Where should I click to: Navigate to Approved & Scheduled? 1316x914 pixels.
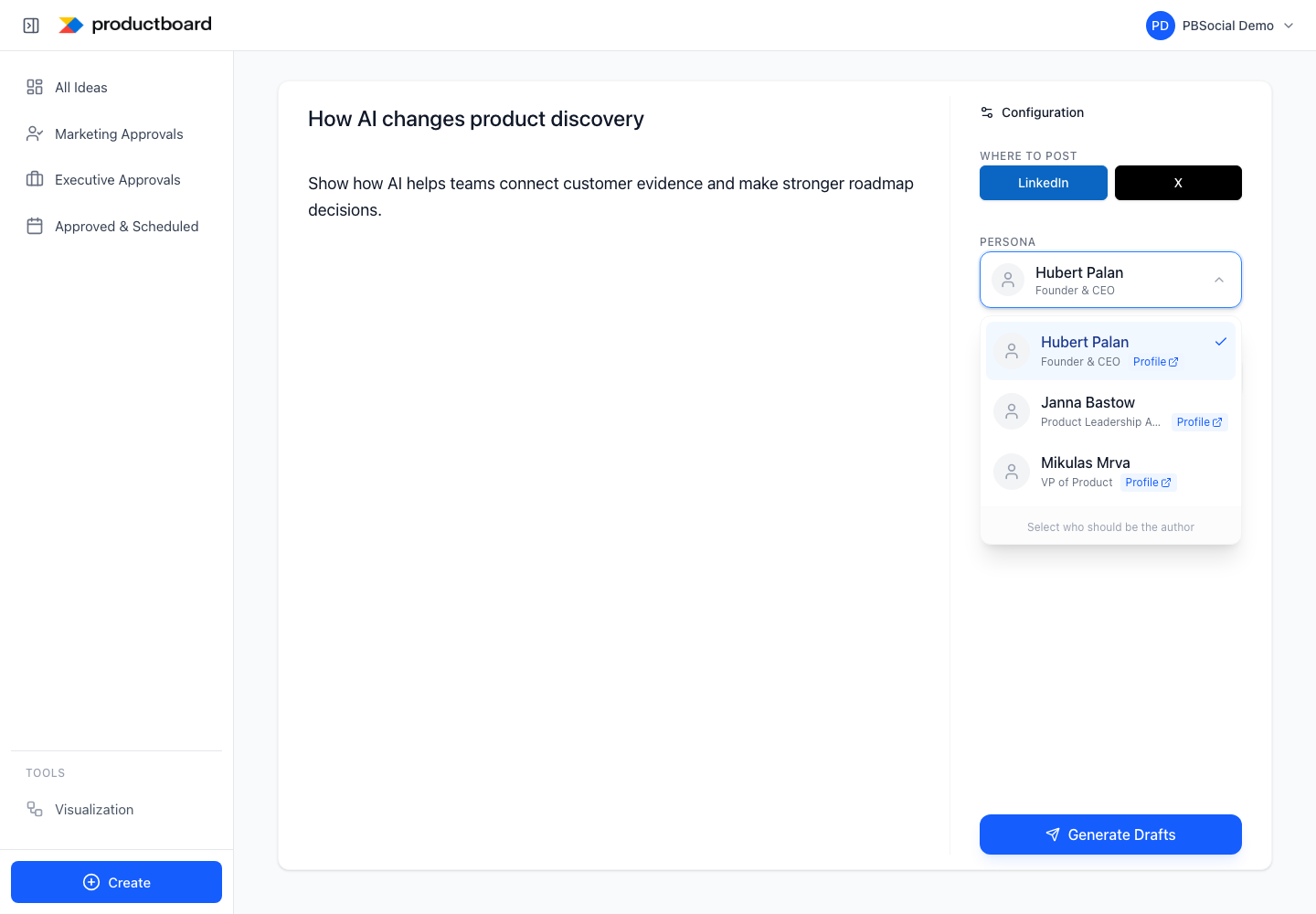117,226
